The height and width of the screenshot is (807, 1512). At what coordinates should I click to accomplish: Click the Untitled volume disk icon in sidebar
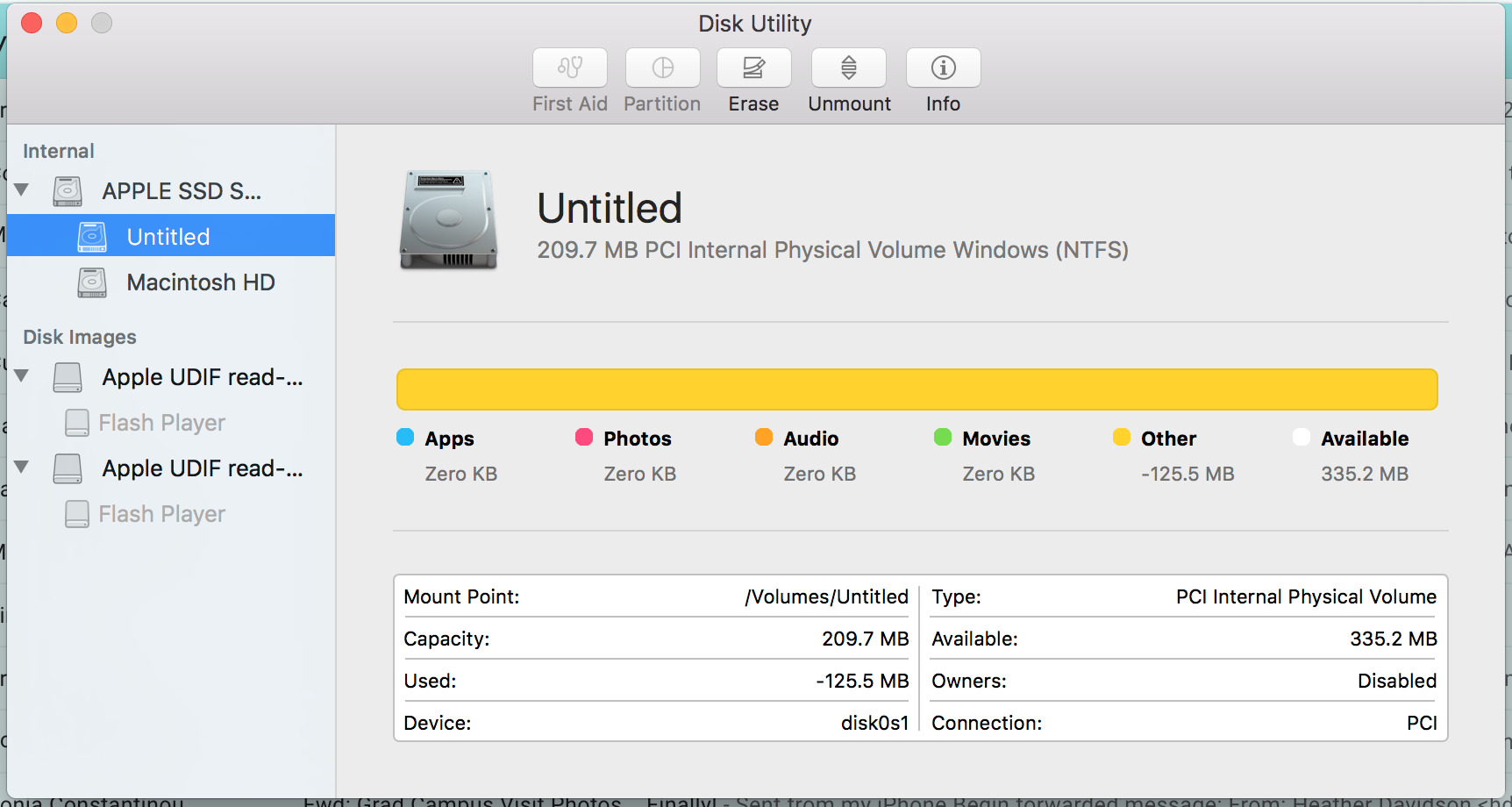tap(92, 236)
